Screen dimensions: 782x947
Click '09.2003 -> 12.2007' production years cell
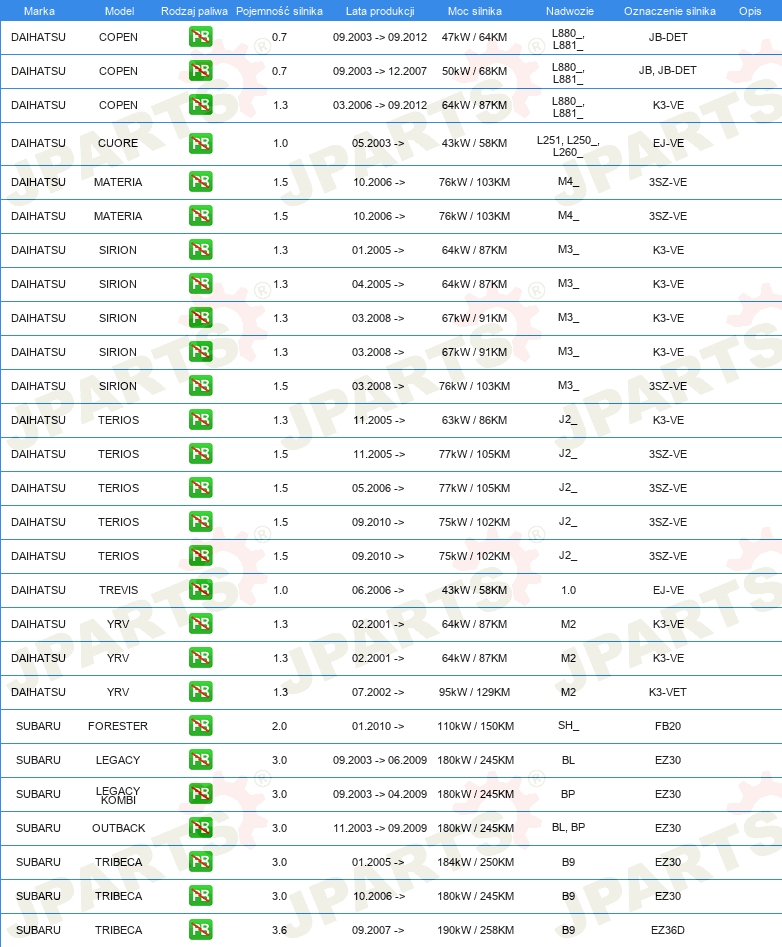pos(380,71)
